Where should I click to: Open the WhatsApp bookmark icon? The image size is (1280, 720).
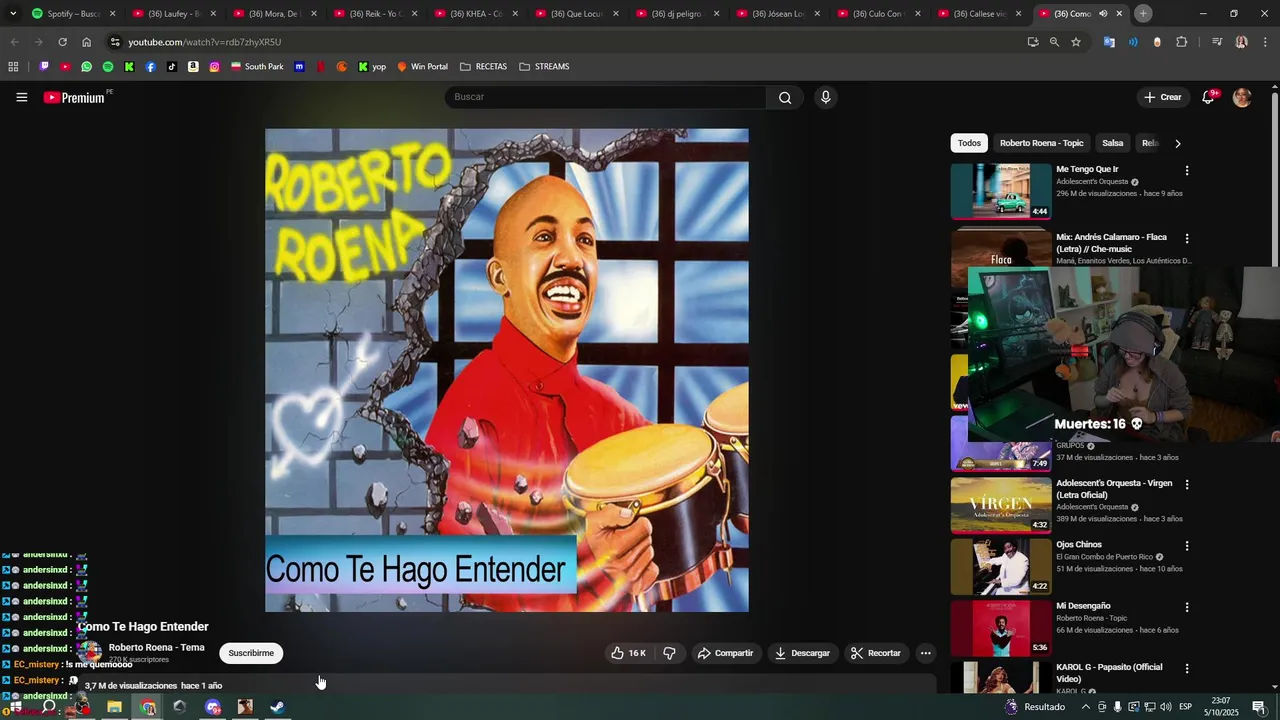tap(86, 66)
